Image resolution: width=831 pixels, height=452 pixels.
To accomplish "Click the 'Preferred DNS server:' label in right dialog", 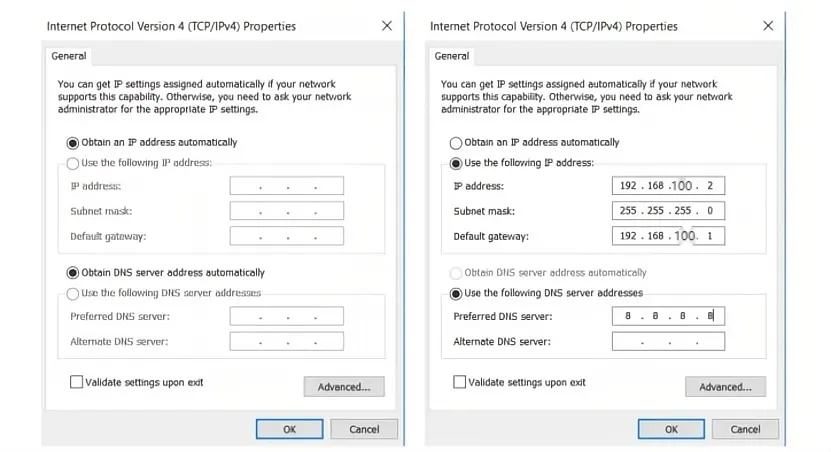I will 502,316.
